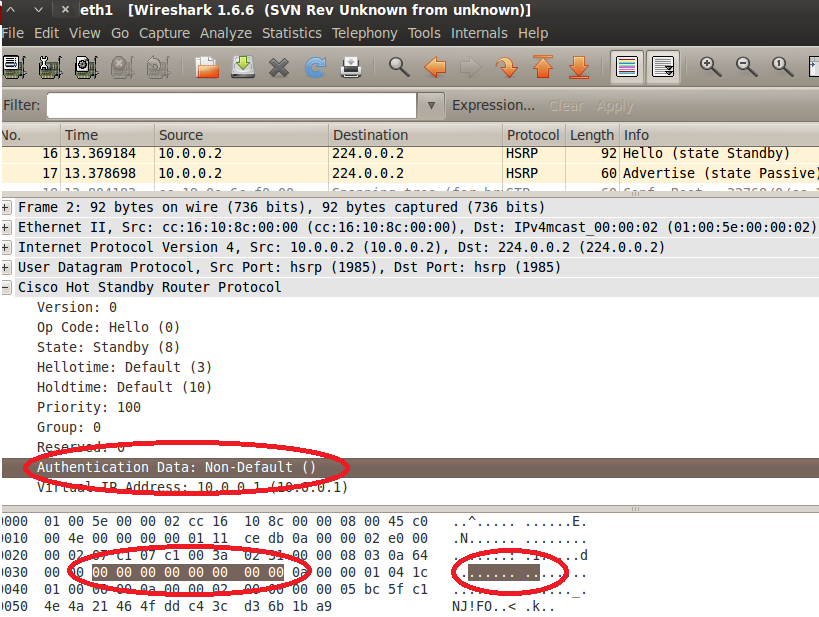Open the Analyze menu
This screenshot has width=819, height=617.
pyautogui.click(x=226, y=33)
